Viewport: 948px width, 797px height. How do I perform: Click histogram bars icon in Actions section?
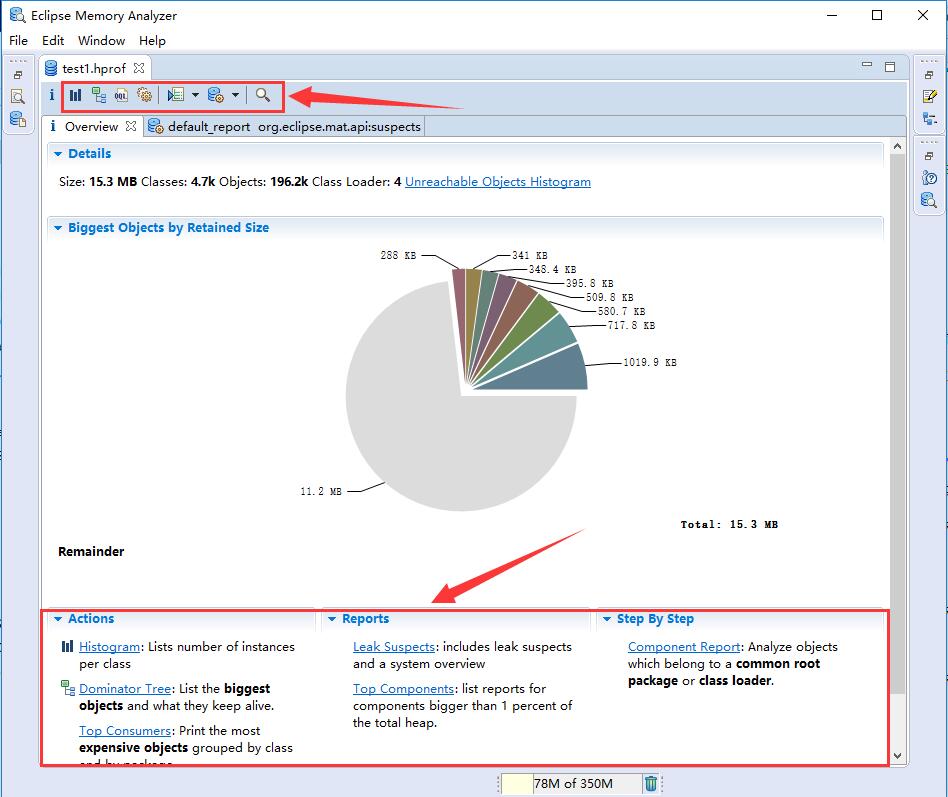[68, 646]
